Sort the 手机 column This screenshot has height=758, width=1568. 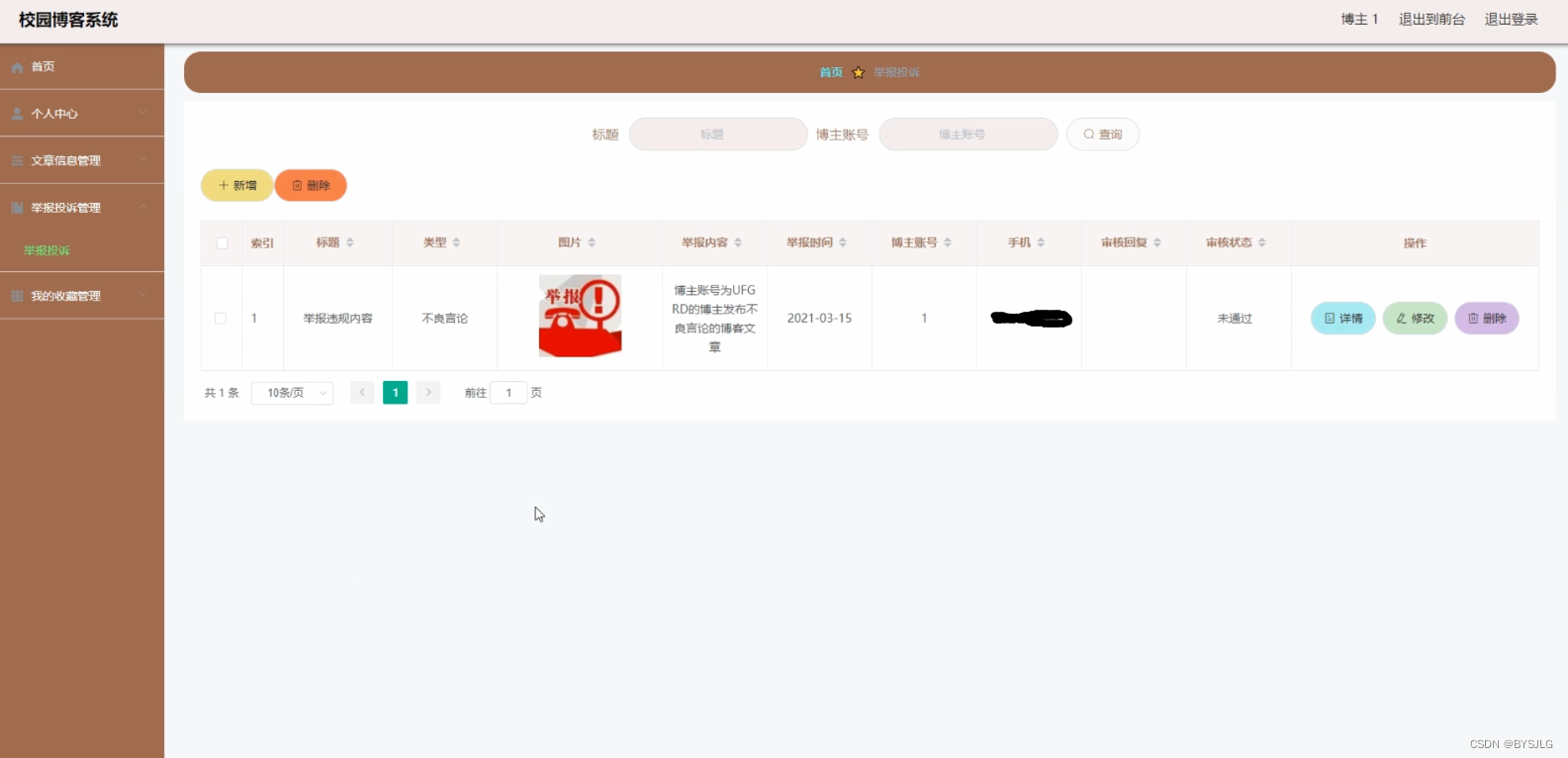tap(1041, 242)
